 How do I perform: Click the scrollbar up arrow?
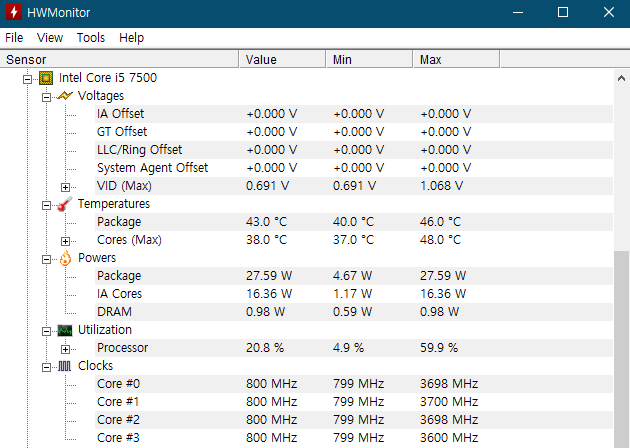(621, 78)
